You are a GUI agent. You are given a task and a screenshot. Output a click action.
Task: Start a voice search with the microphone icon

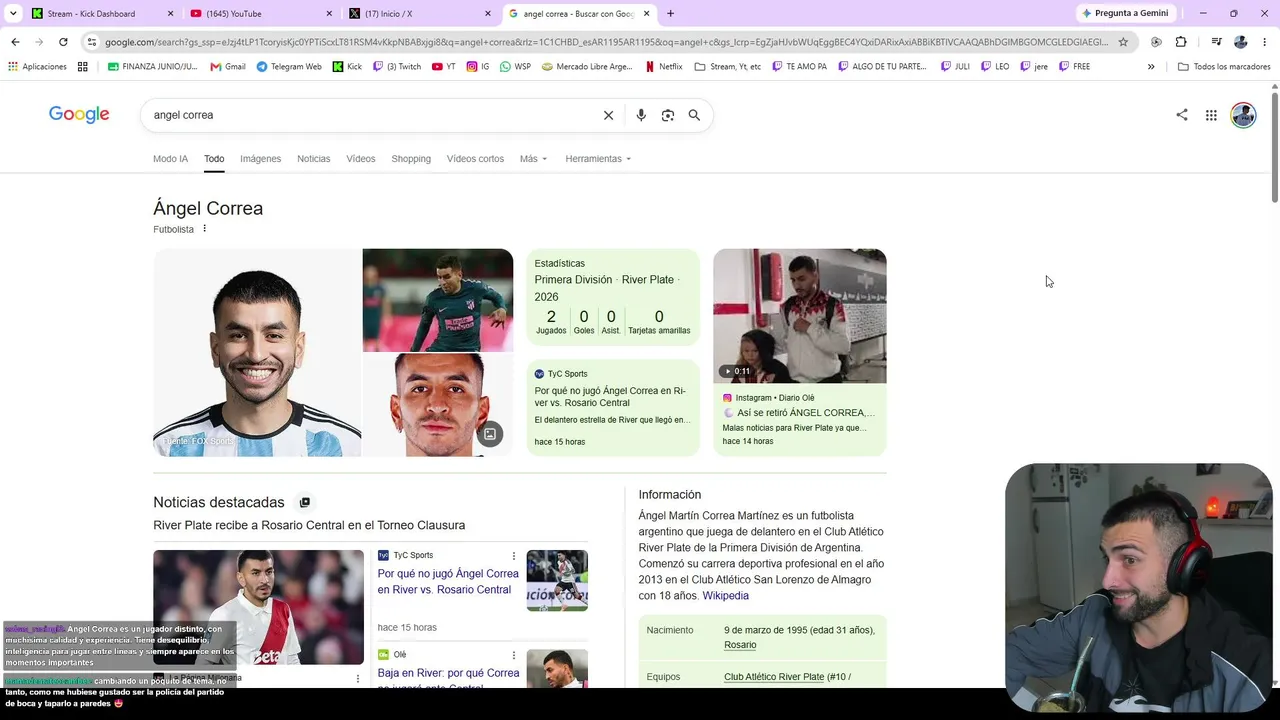click(x=641, y=115)
